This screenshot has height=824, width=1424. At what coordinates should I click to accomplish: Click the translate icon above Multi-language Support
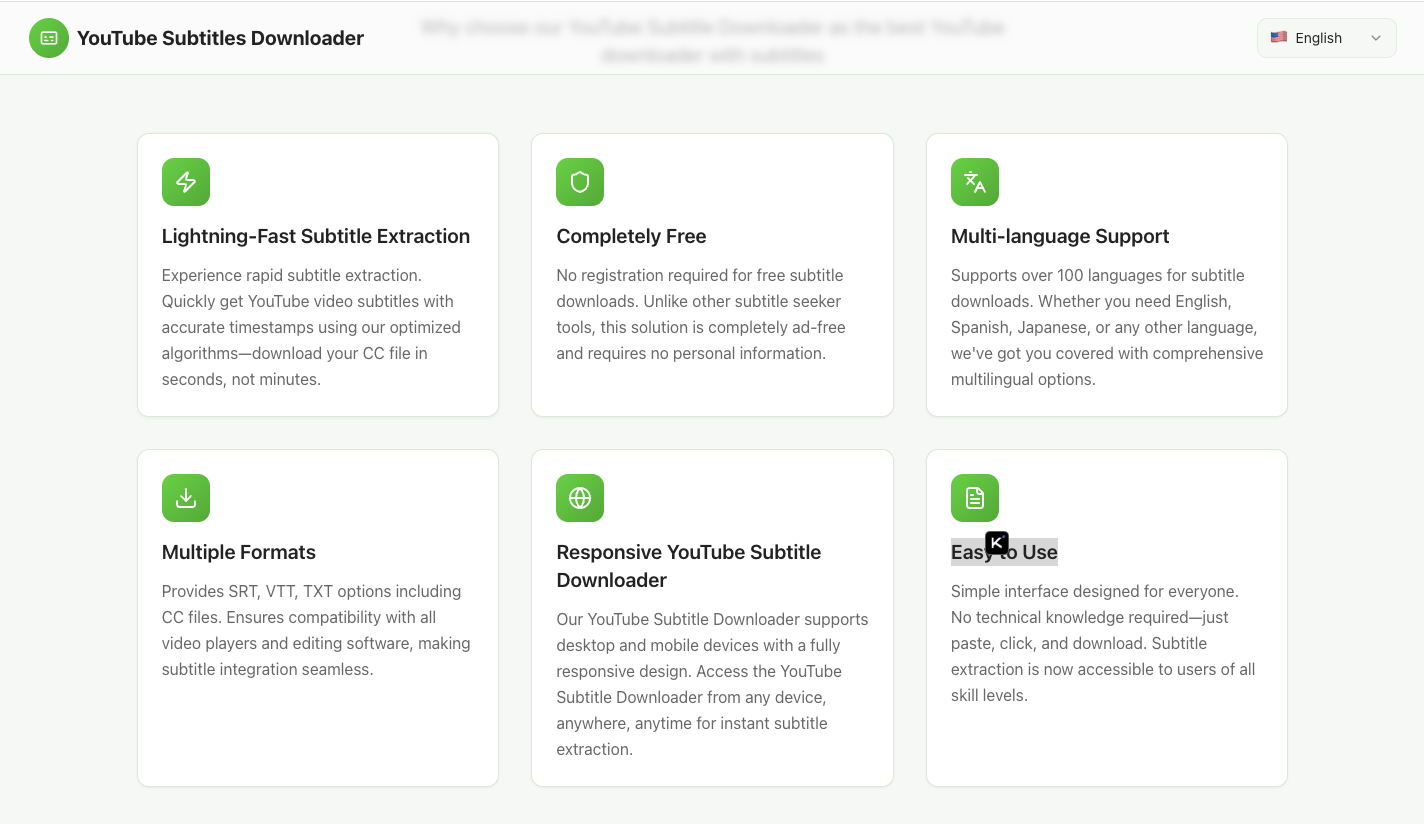[975, 182]
